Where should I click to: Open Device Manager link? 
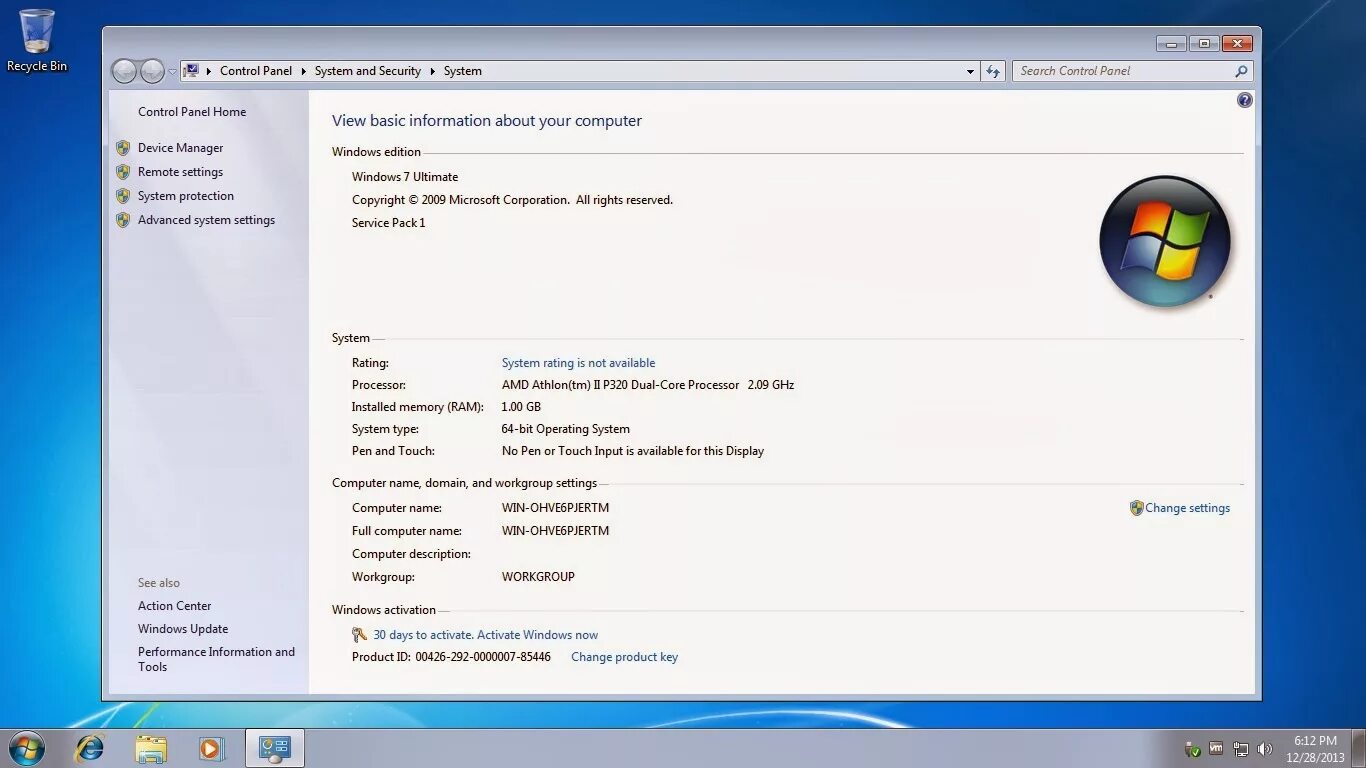[180, 148]
